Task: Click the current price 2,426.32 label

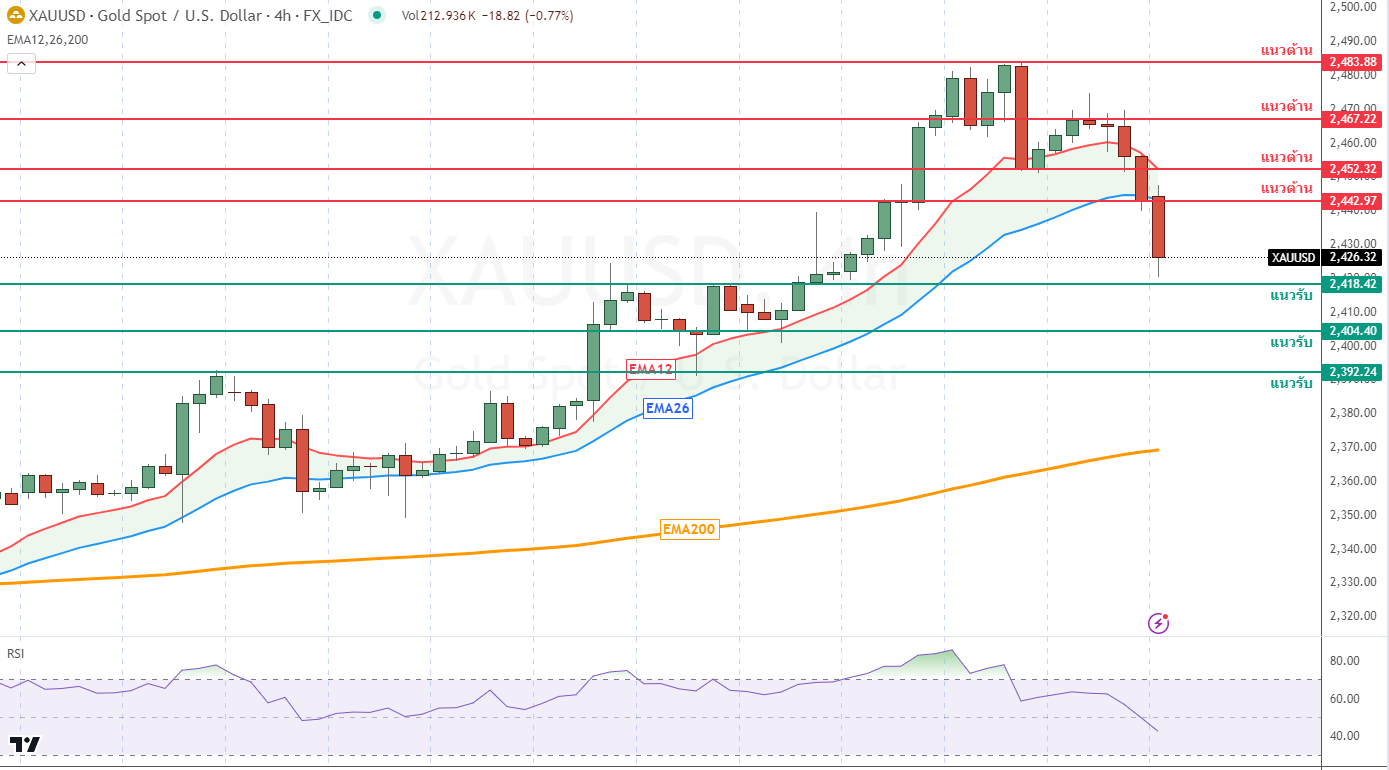Action: click(x=1353, y=257)
